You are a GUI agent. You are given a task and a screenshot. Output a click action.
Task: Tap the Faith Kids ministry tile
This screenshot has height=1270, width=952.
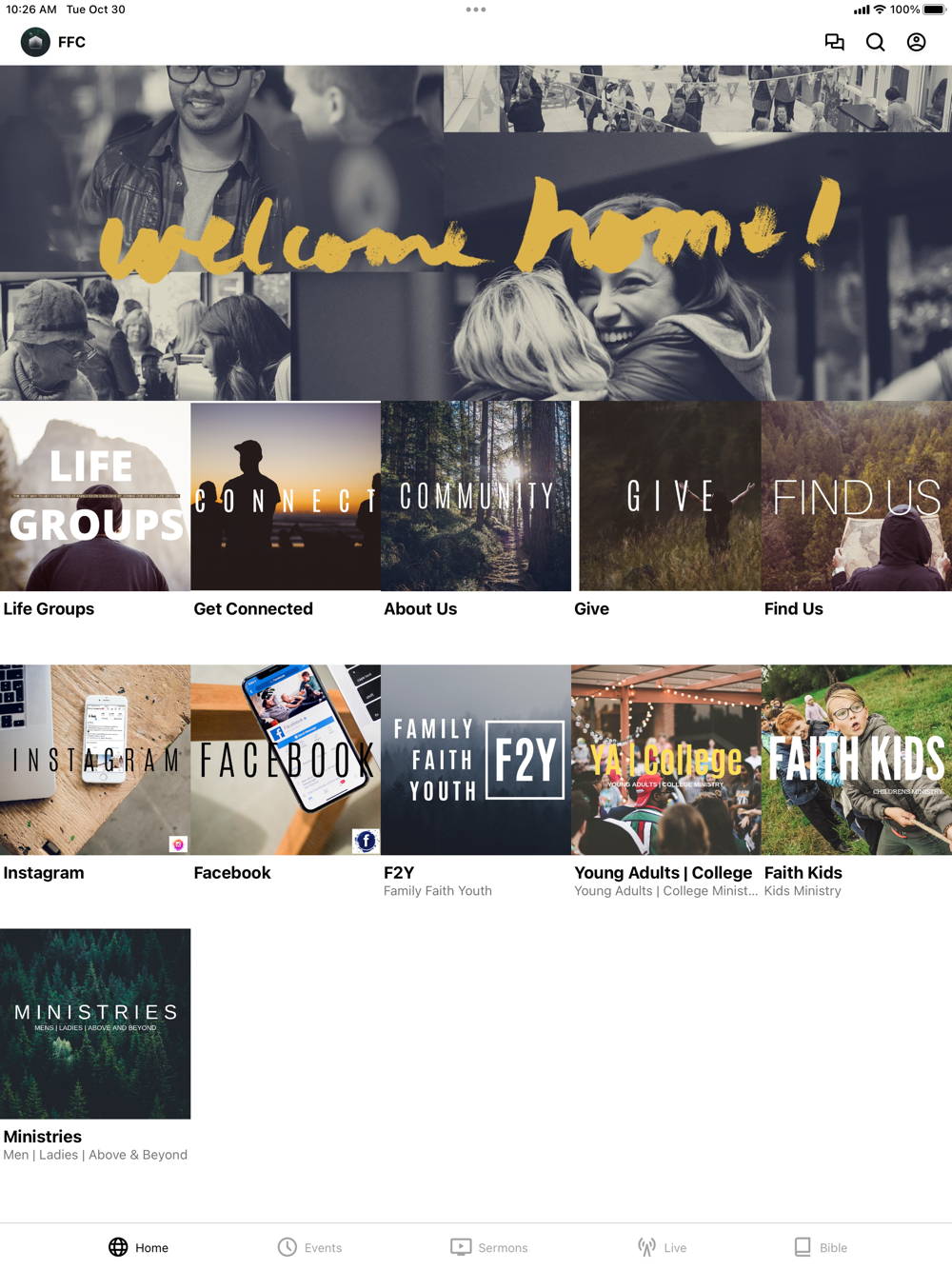[x=857, y=760]
